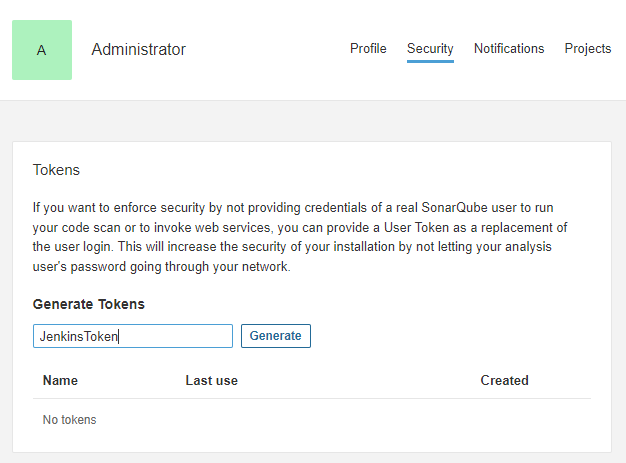
Task: Click the Tokens section heading
Action: pyautogui.click(x=56, y=170)
